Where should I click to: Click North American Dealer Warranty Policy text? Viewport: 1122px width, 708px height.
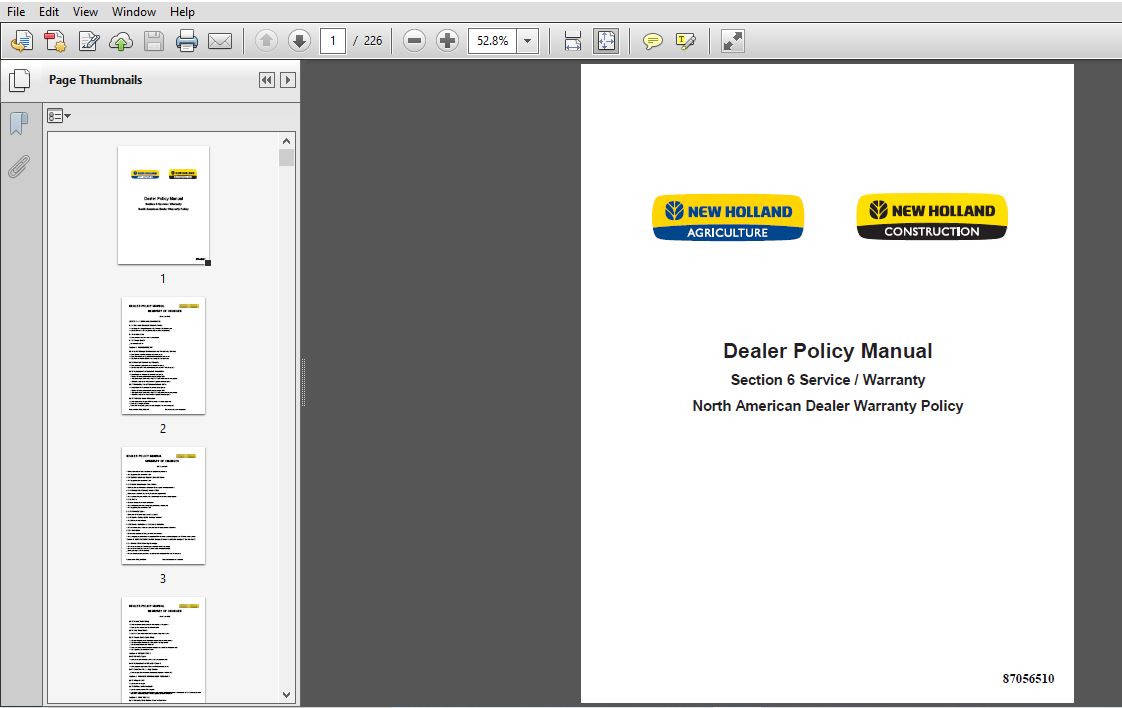tap(827, 406)
